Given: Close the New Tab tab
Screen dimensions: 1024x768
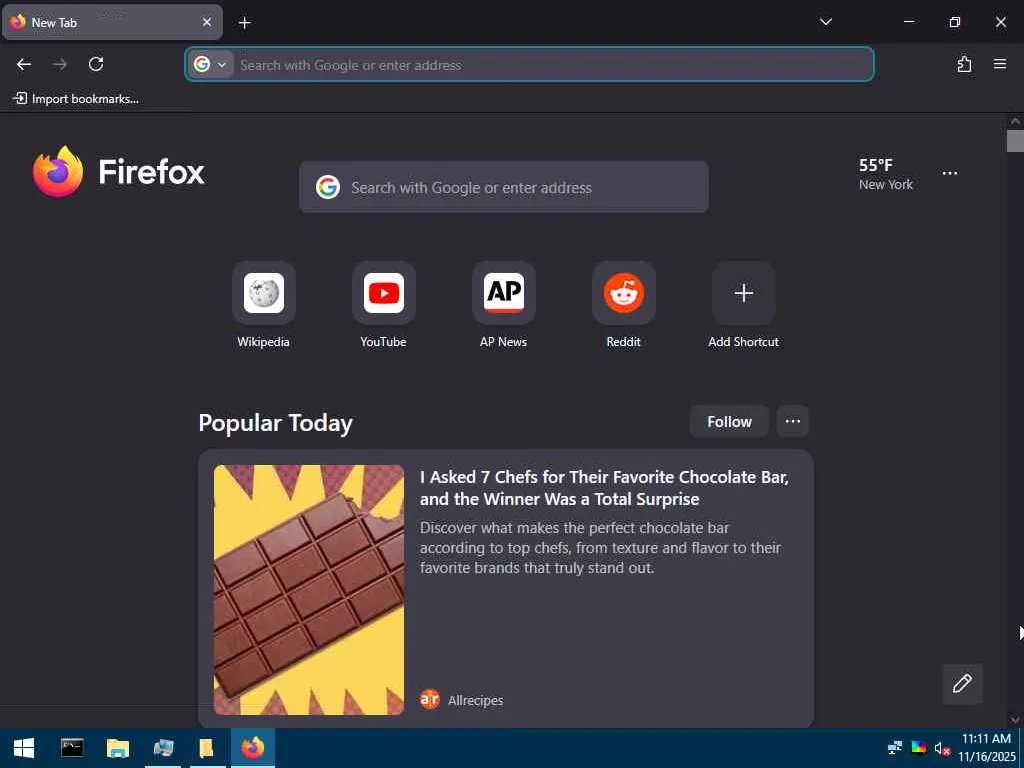Looking at the screenshot, I should click(x=206, y=22).
